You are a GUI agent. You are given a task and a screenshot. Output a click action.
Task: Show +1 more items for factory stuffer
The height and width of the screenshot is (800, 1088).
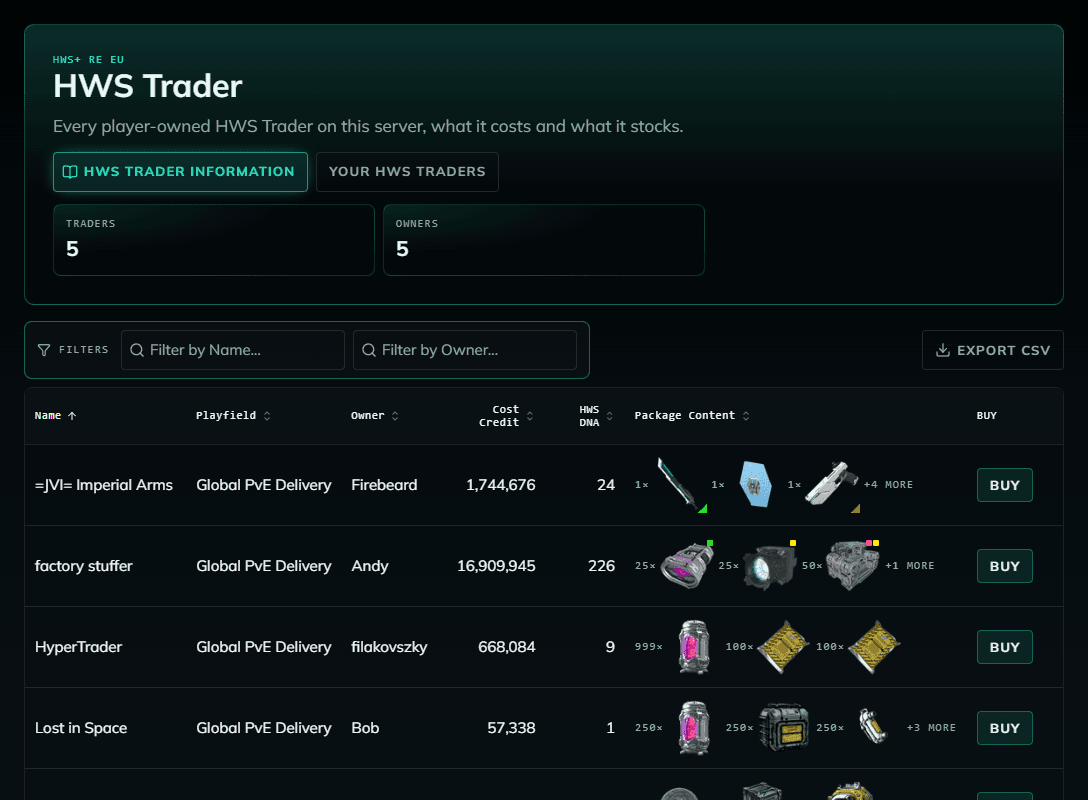pos(910,566)
